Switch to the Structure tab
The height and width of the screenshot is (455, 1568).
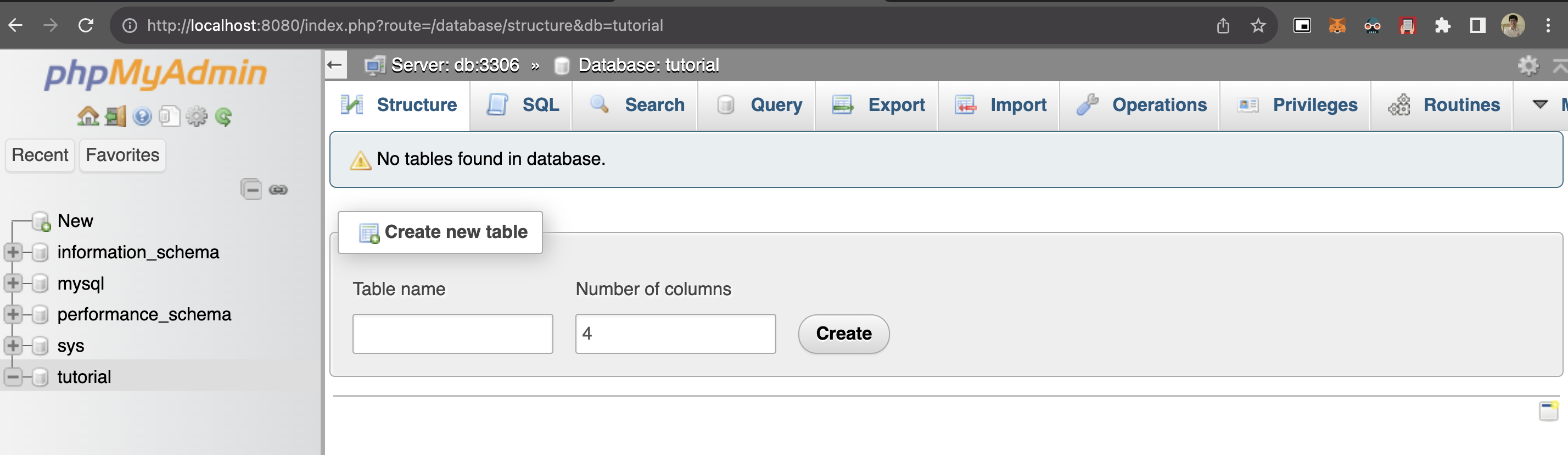399,105
